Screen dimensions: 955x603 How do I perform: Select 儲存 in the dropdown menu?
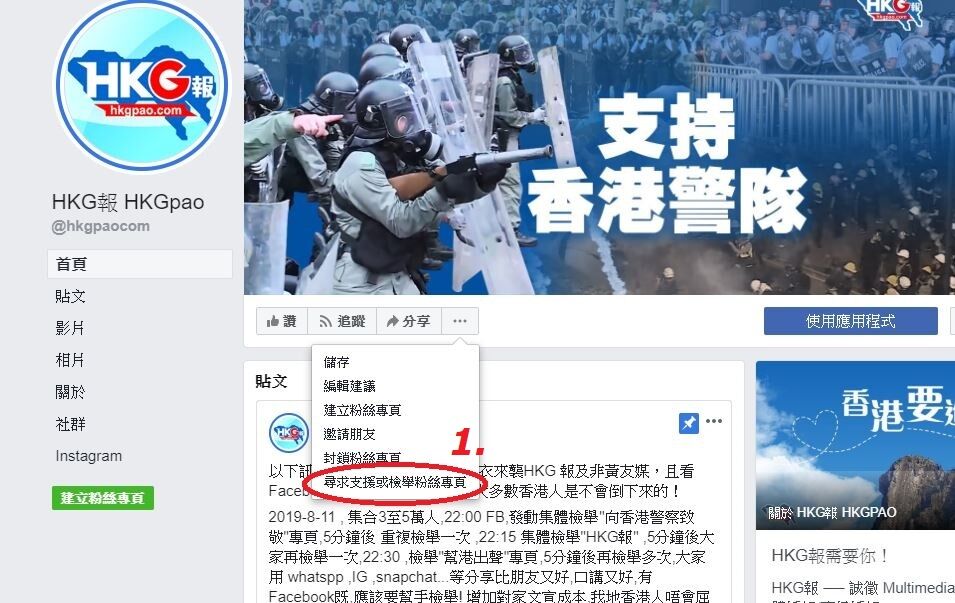pos(336,362)
